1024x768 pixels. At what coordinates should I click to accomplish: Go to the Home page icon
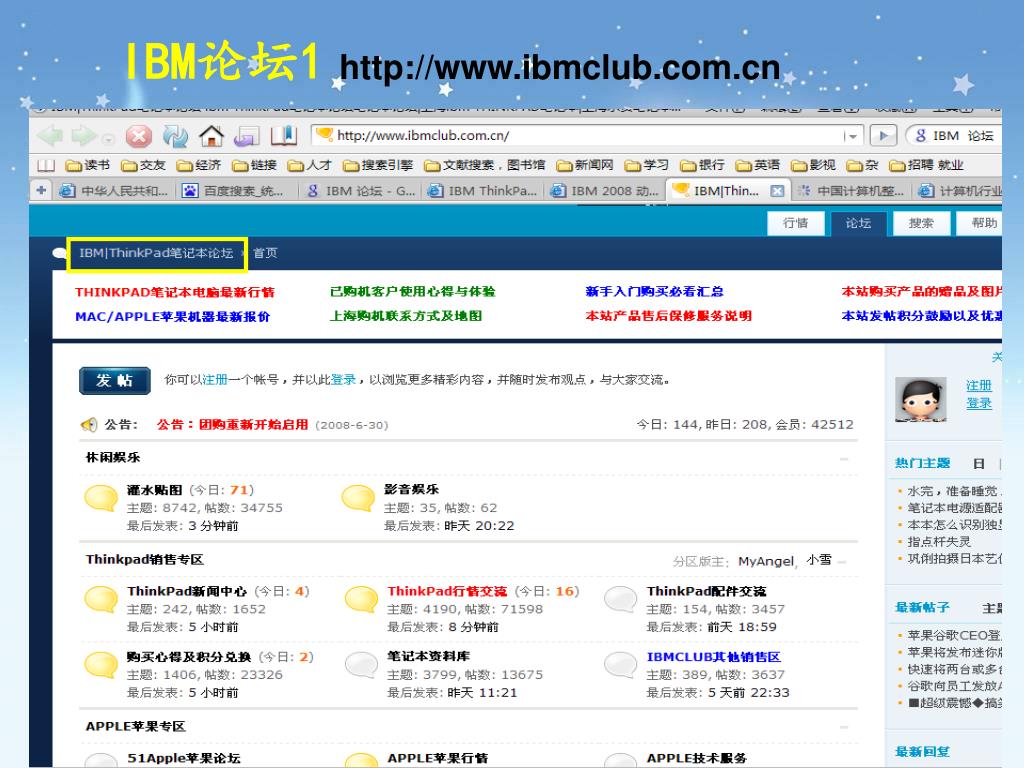(211, 136)
